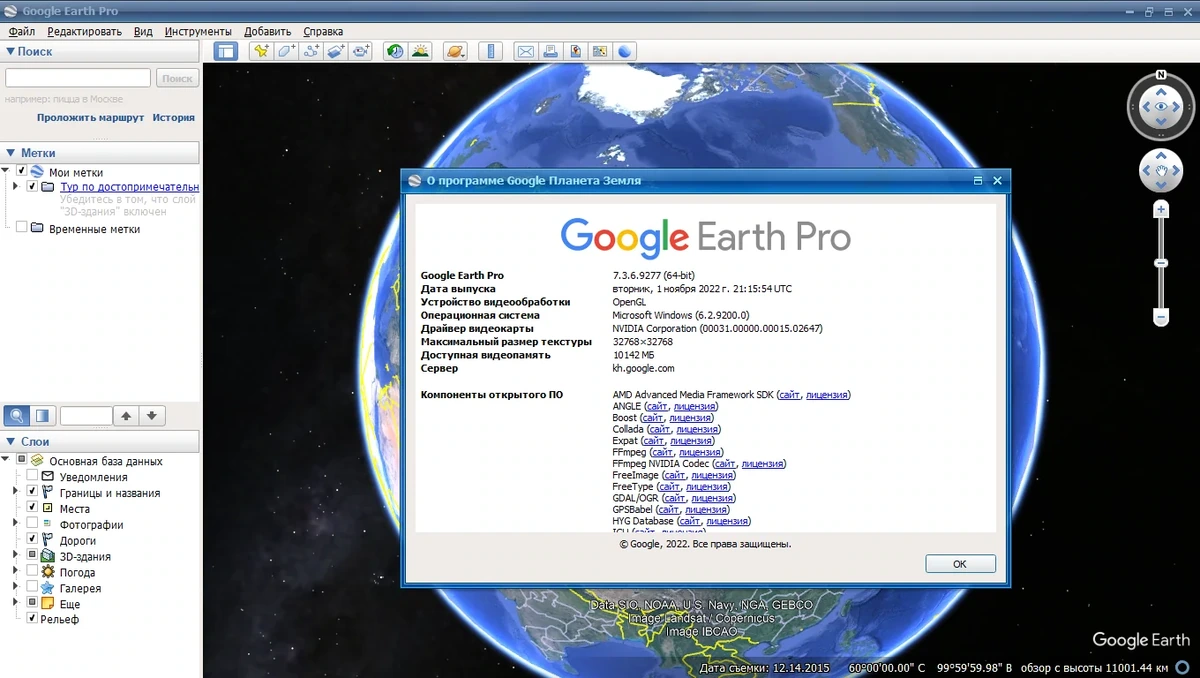This screenshot has width=1200, height=678.
Task: Uncheck the Рельеф layer
Action: click(33, 619)
